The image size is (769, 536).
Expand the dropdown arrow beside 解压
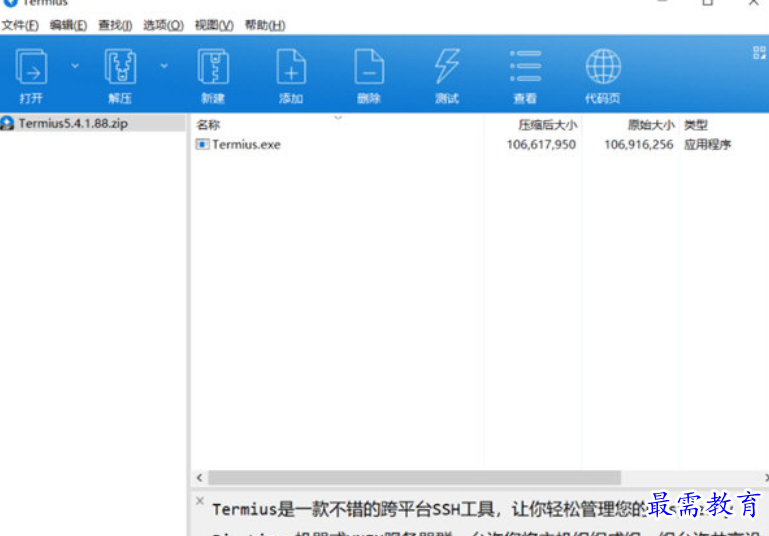(164, 66)
